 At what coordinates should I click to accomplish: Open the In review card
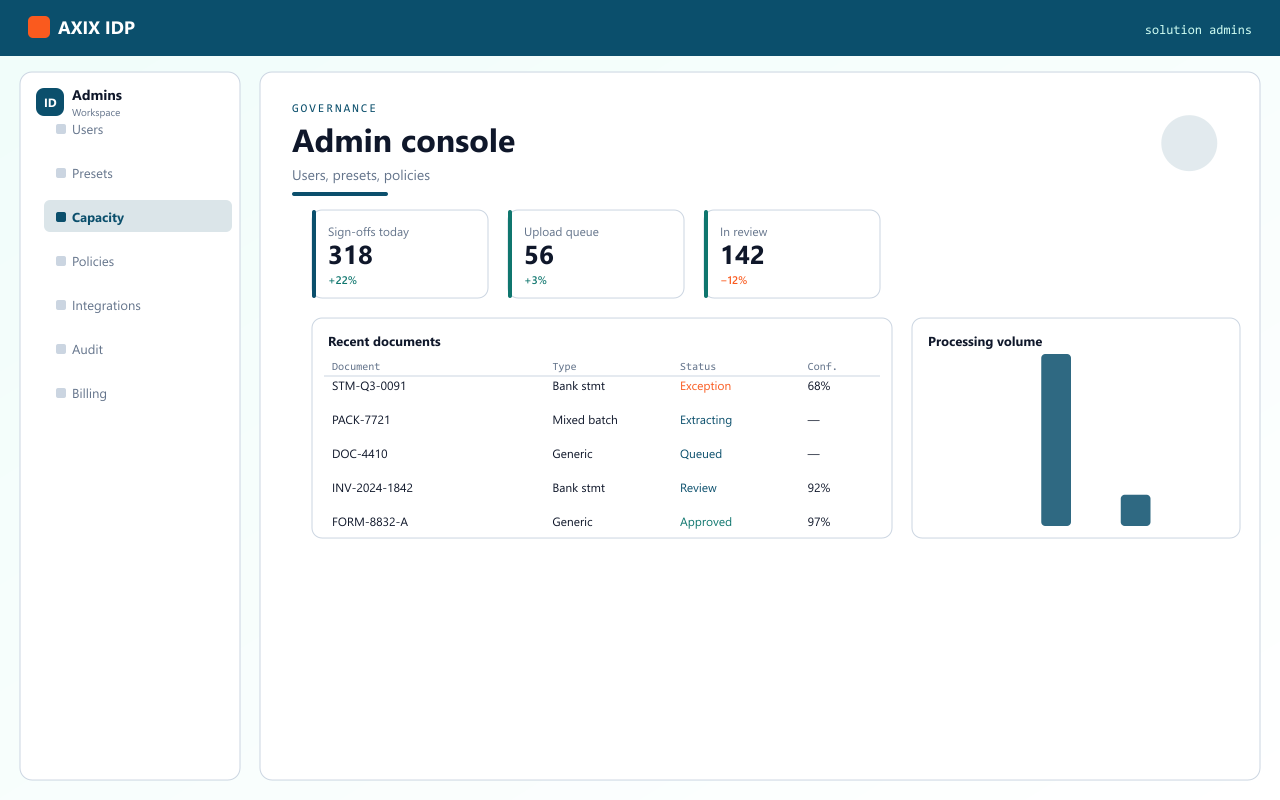click(792, 254)
